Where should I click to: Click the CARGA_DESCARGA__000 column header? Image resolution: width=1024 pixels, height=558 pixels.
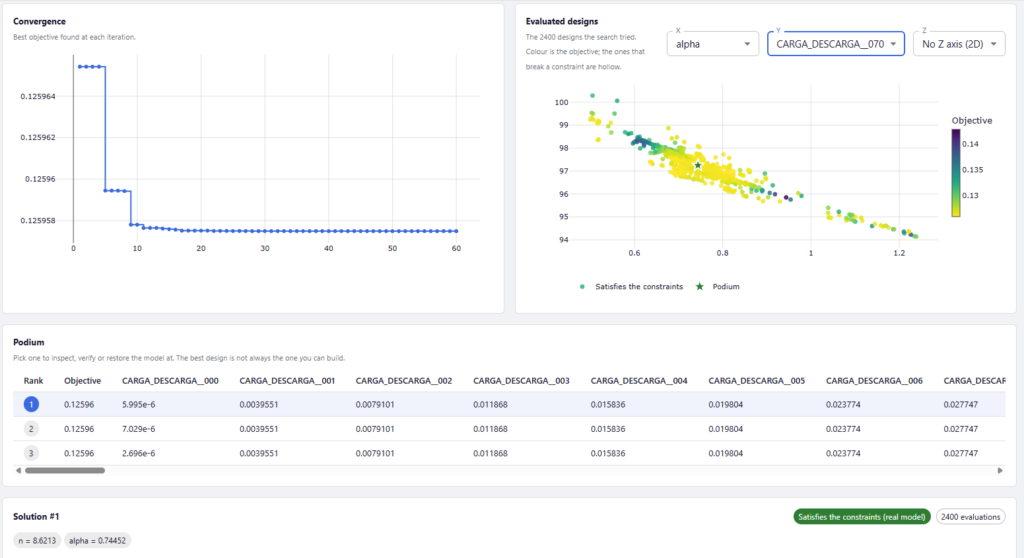[x=170, y=380]
